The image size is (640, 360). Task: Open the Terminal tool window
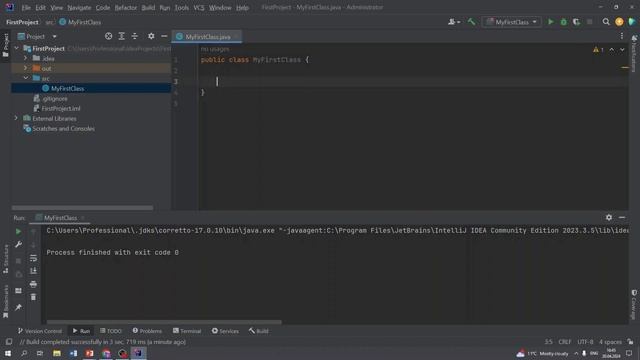point(187,331)
